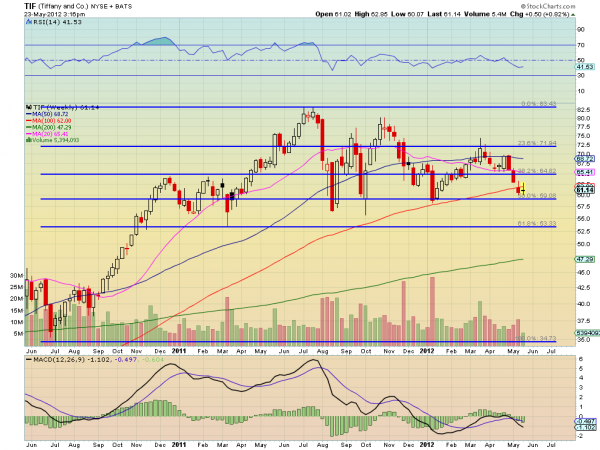Click the 2012 label below MACD panel
Viewport: 600px width, 450px height.
pyautogui.click(x=427, y=445)
